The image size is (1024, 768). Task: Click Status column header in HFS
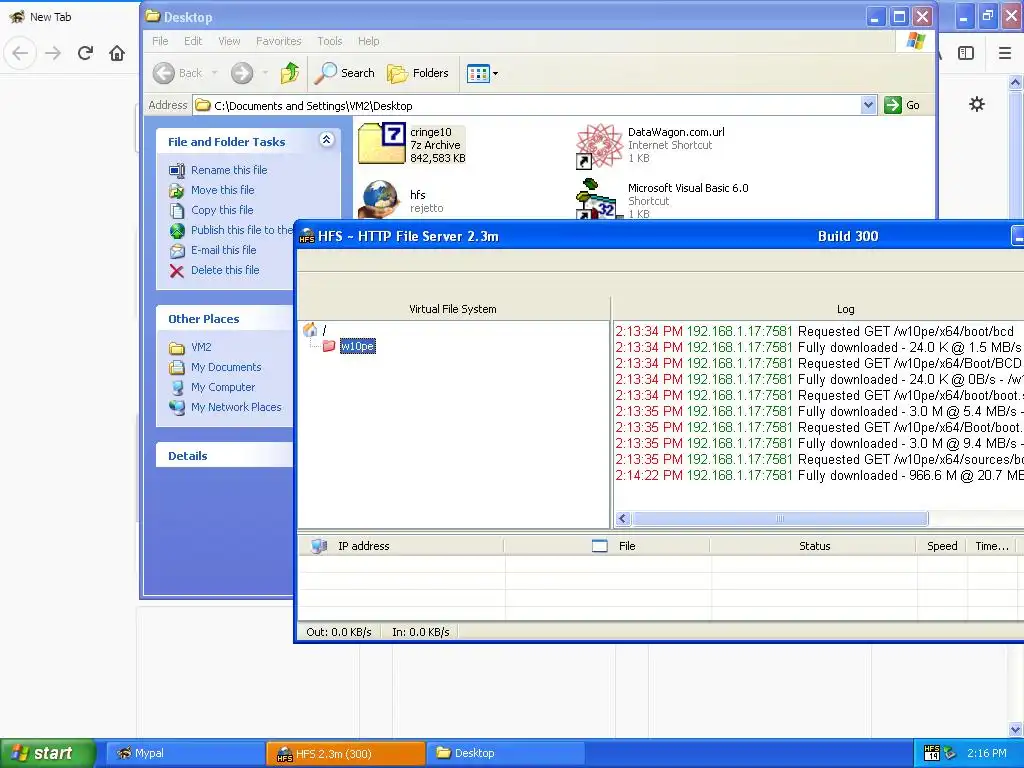click(x=813, y=546)
